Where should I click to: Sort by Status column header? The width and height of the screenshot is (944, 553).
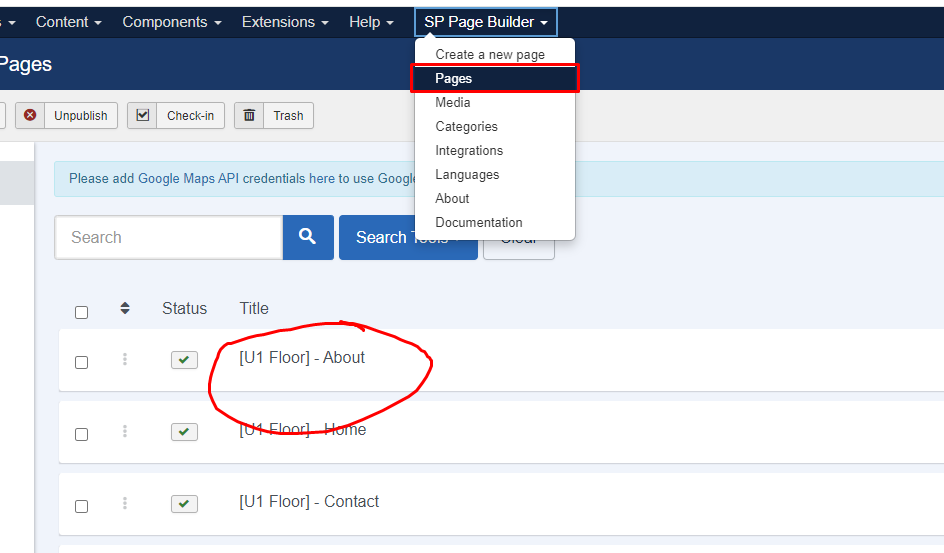pos(184,308)
